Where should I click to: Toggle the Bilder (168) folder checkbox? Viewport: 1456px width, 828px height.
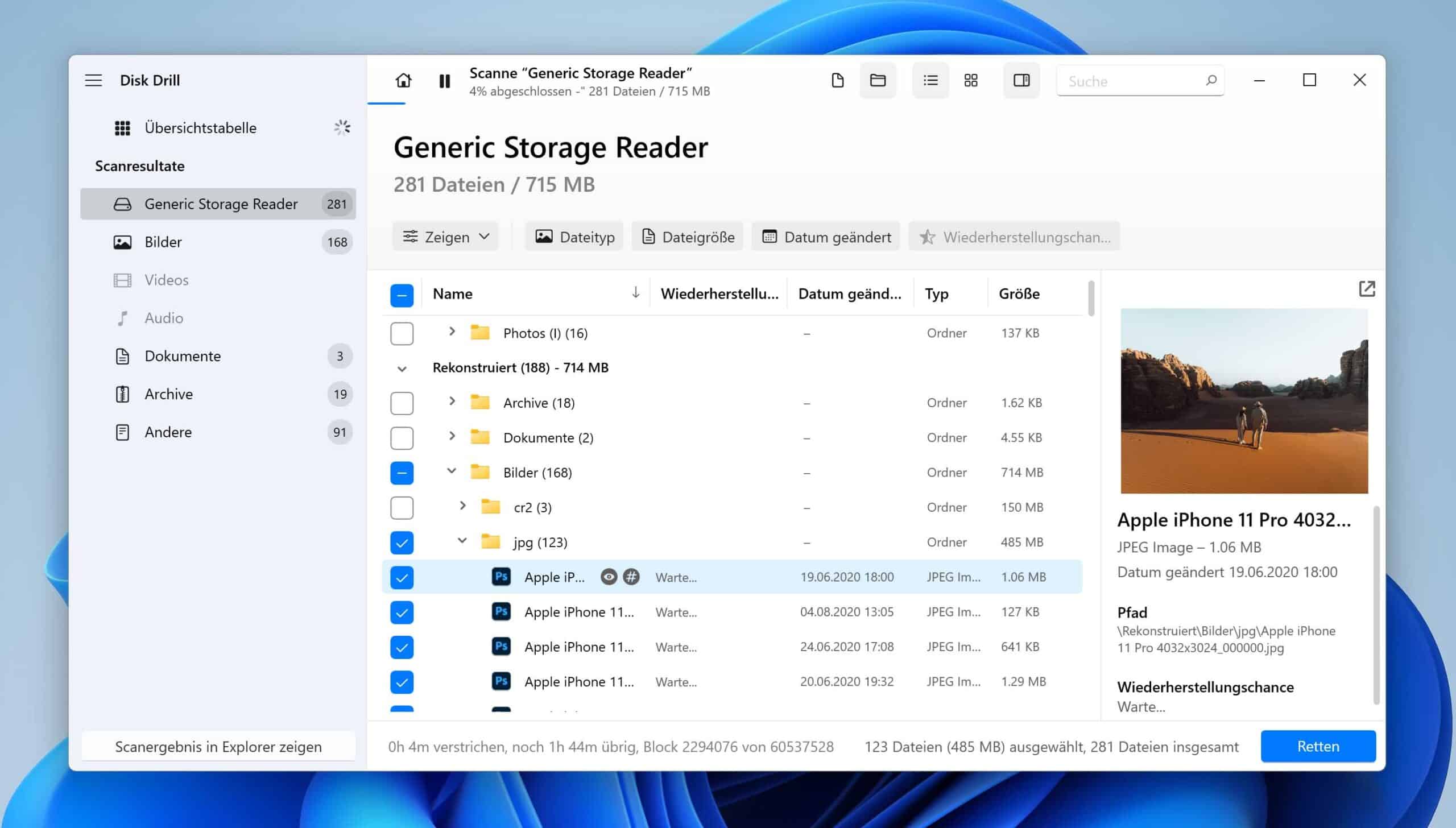pyautogui.click(x=402, y=473)
